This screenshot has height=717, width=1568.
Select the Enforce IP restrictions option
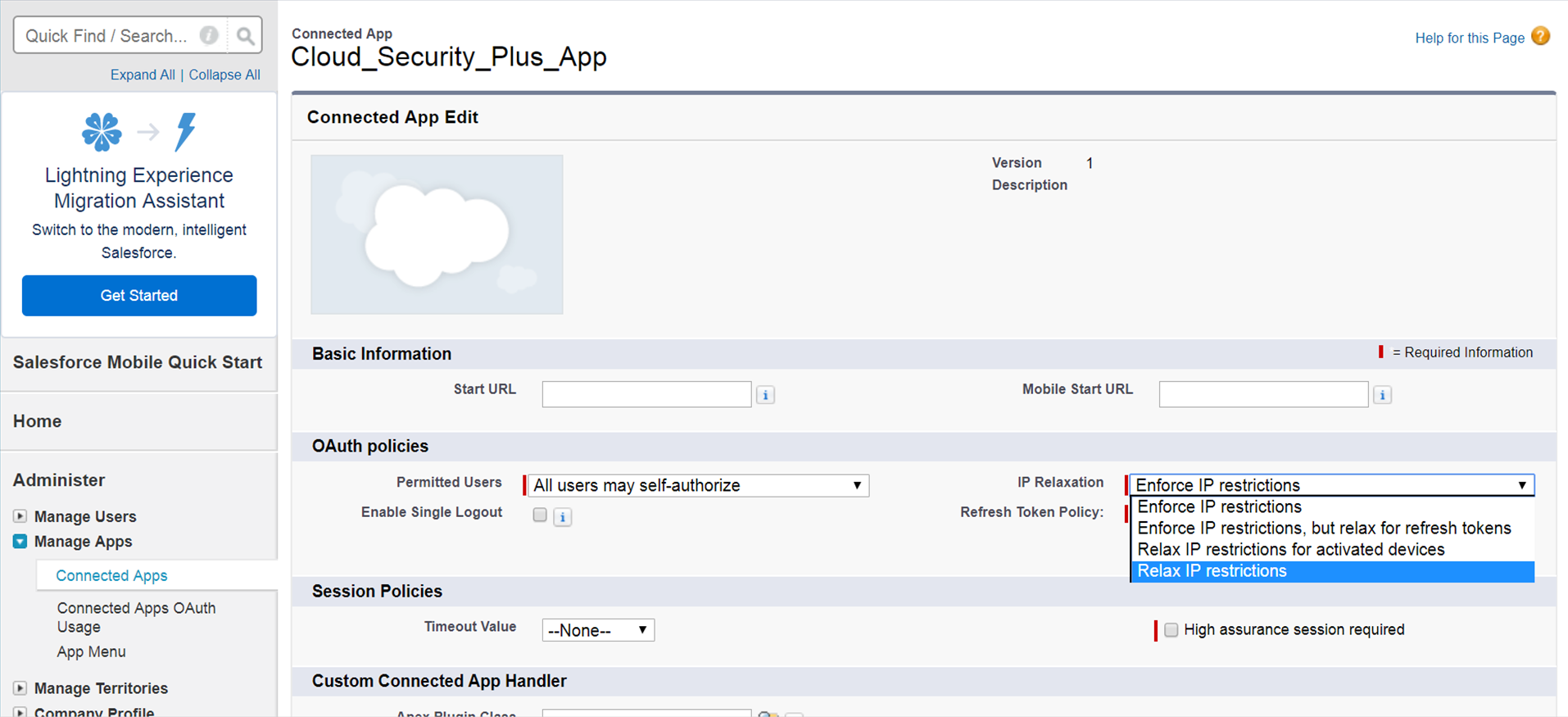[1332, 507]
